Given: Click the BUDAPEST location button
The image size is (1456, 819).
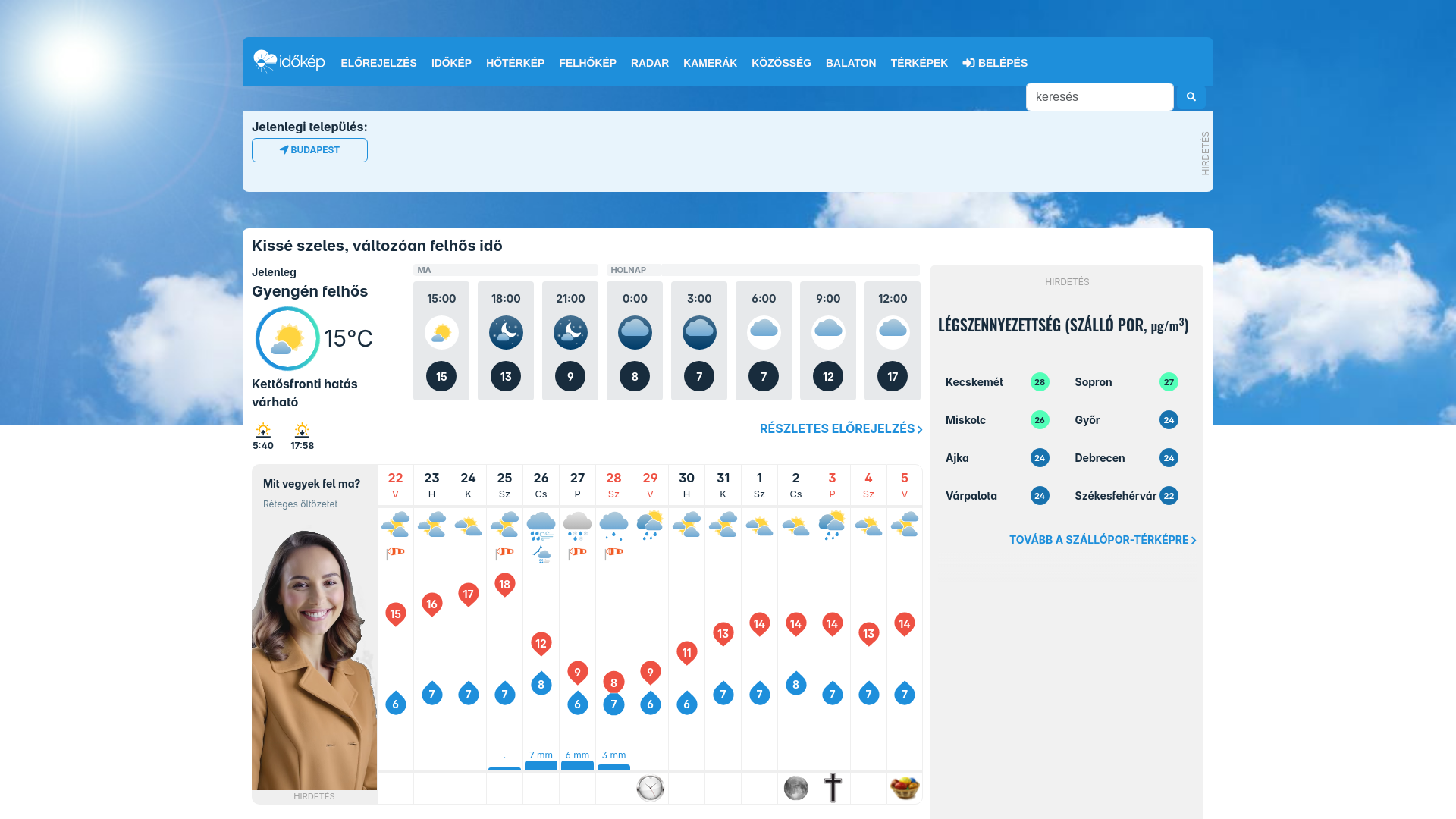Looking at the screenshot, I should click(309, 150).
